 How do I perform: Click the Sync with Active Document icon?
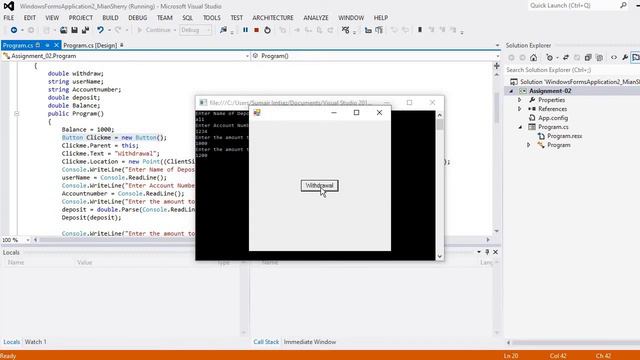tap(566, 58)
